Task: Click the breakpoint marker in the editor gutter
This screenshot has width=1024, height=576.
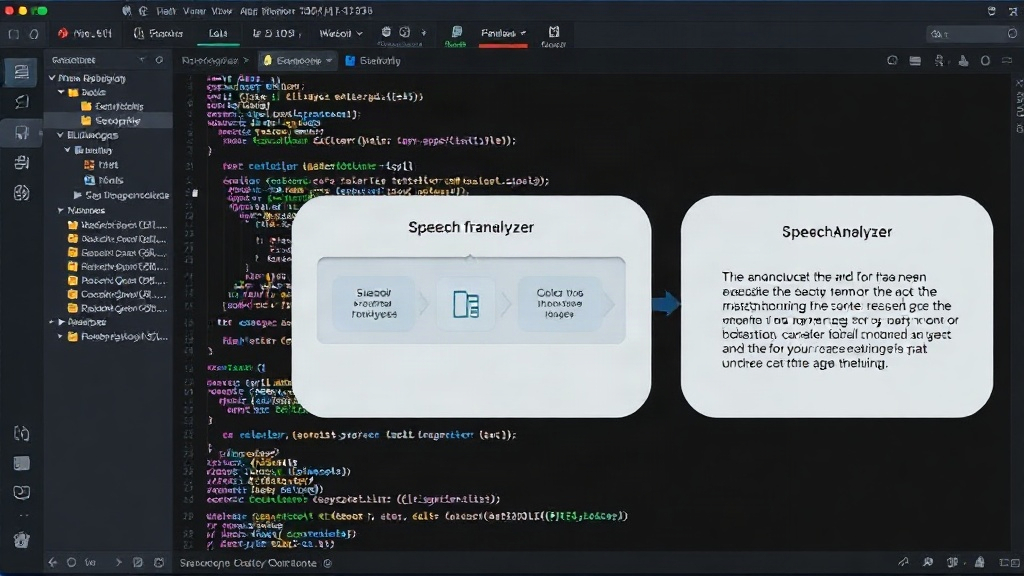Action: [x=195, y=193]
